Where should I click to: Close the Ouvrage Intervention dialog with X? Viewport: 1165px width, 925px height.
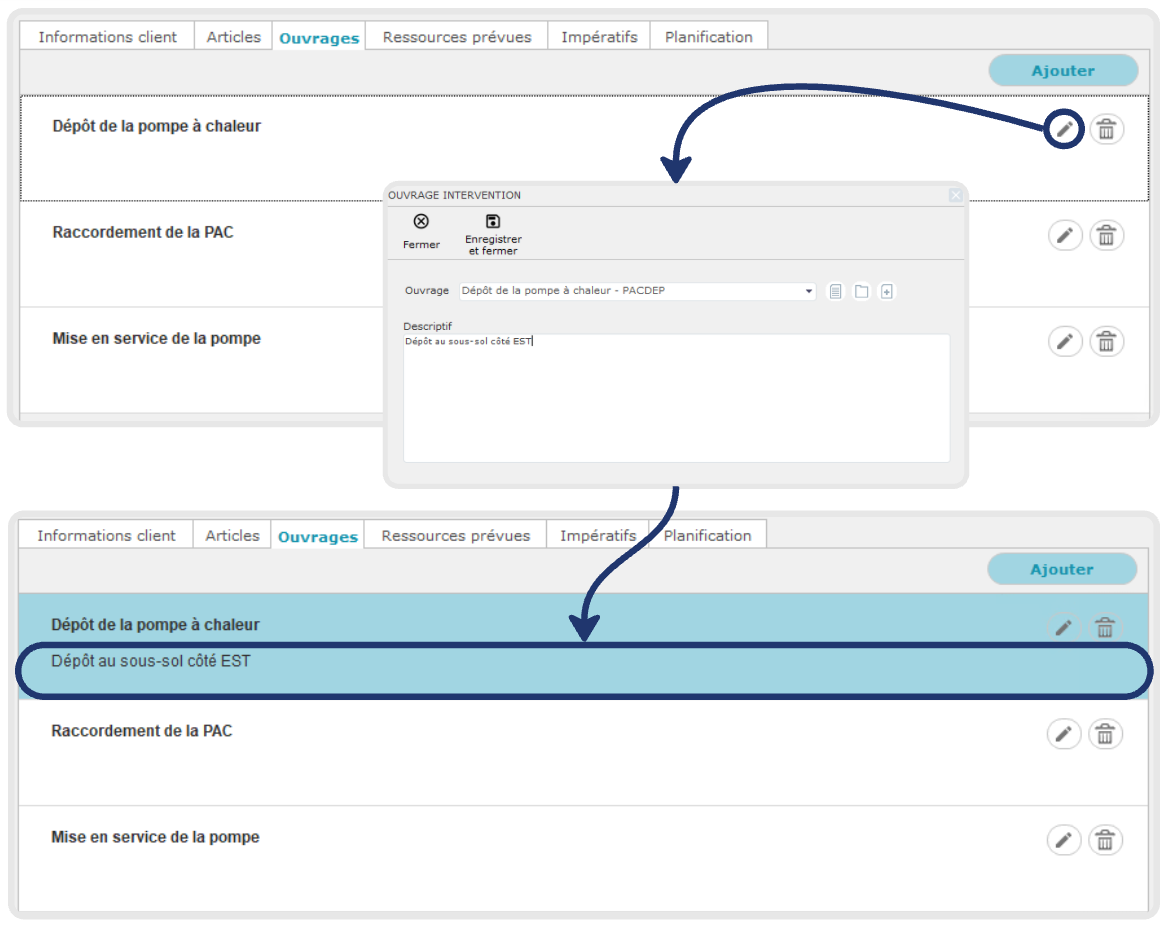955,196
